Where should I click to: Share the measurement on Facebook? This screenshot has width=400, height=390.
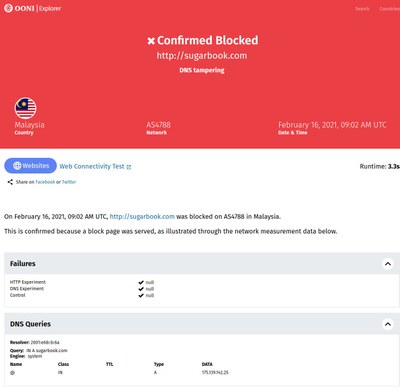(45, 182)
